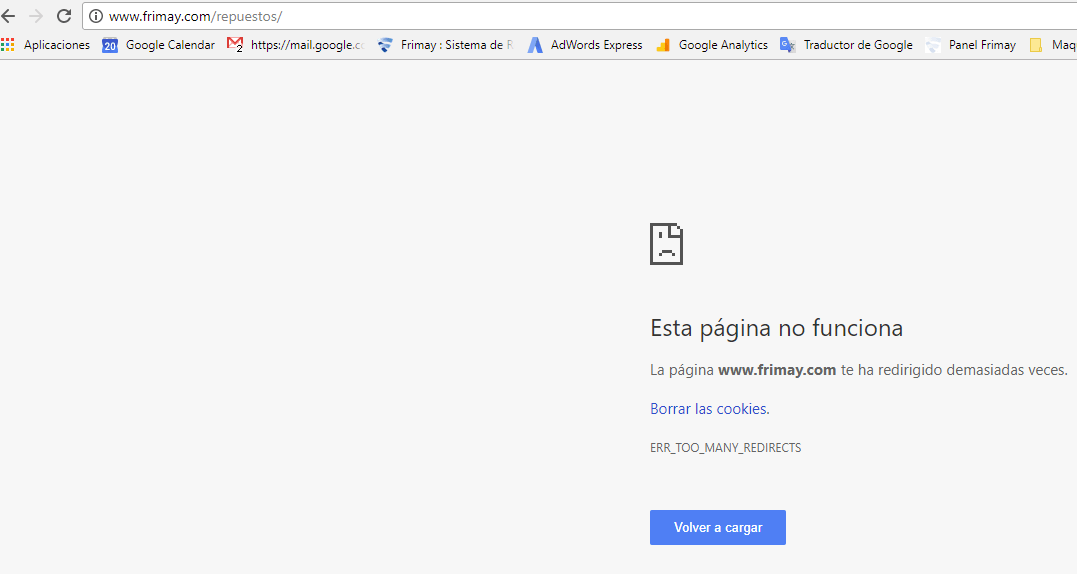1077x574 pixels.
Task: Open the https://mail.google.com bookmark
Action: click(x=308, y=45)
